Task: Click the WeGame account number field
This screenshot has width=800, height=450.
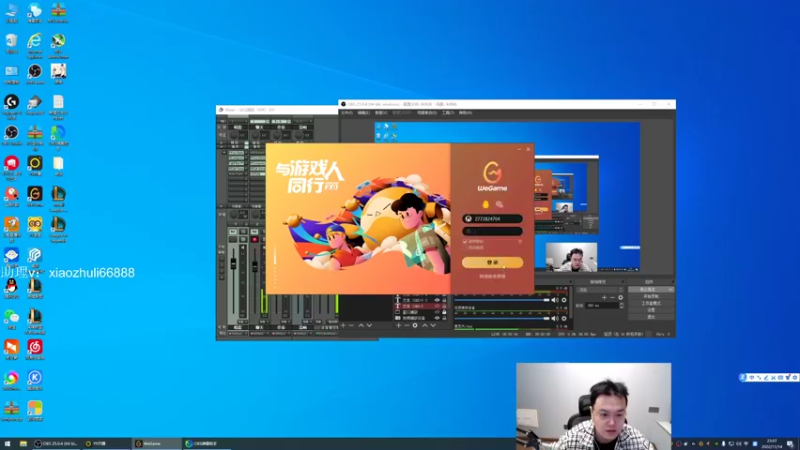Action: click(492, 219)
